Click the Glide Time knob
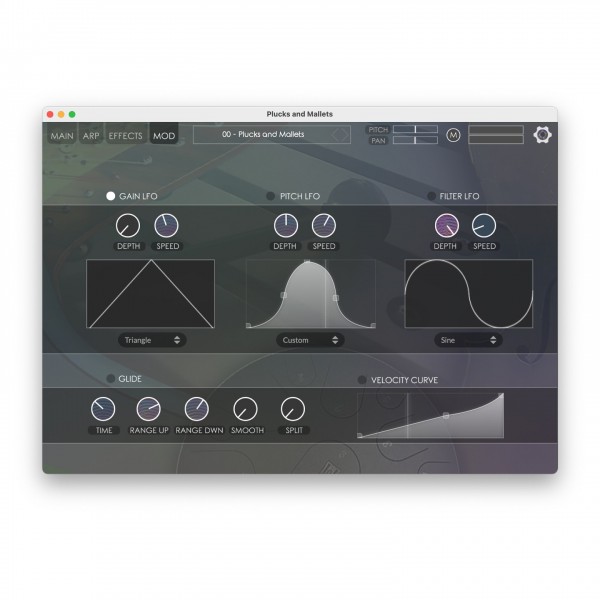 click(x=103, y=409)
